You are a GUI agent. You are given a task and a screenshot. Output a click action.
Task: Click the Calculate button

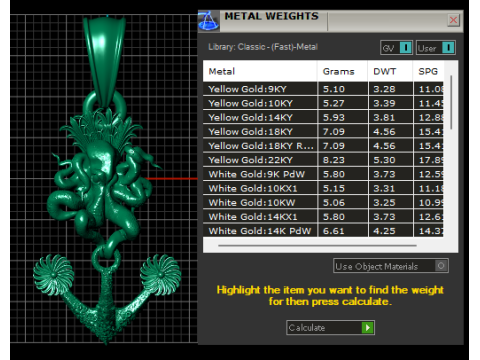tap(330, 328)
